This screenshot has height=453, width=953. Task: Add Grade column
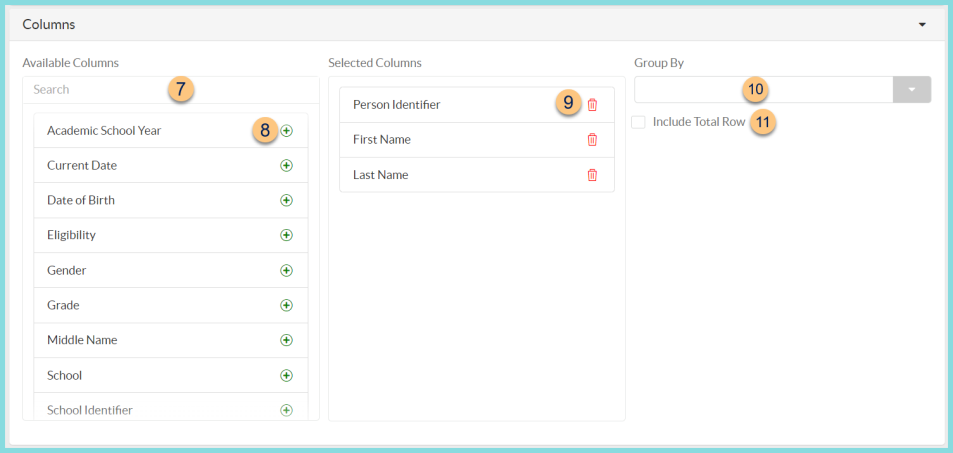[x=286, y=305]
